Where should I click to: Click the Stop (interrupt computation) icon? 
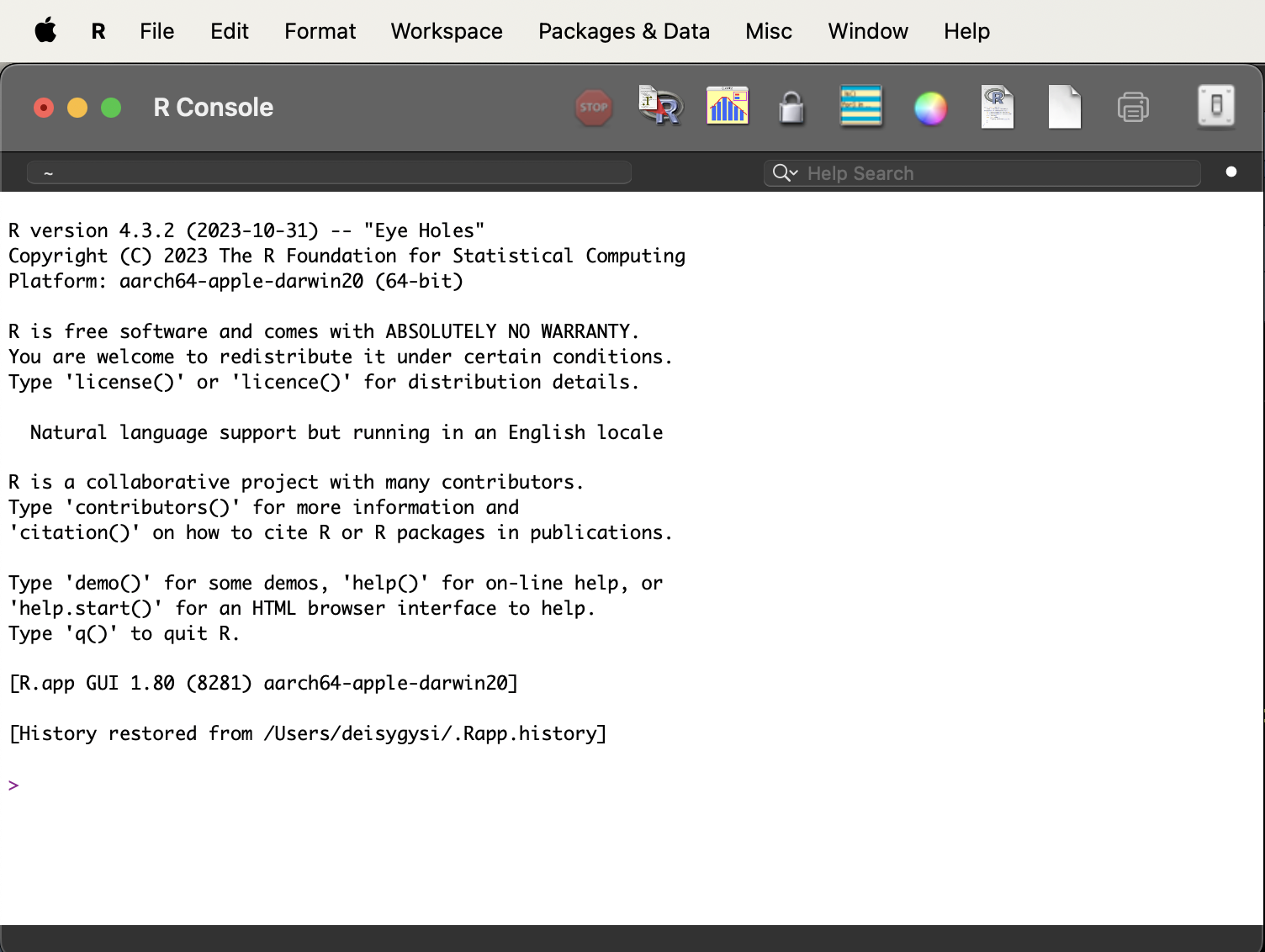click(593, 108)
